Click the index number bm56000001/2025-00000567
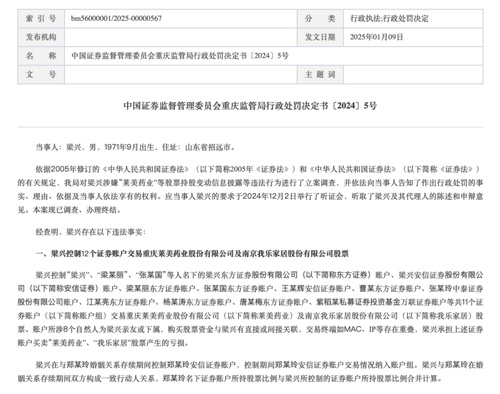Image resolution: width=500 pixels, height=394 pixels. [x=116, y=18]
